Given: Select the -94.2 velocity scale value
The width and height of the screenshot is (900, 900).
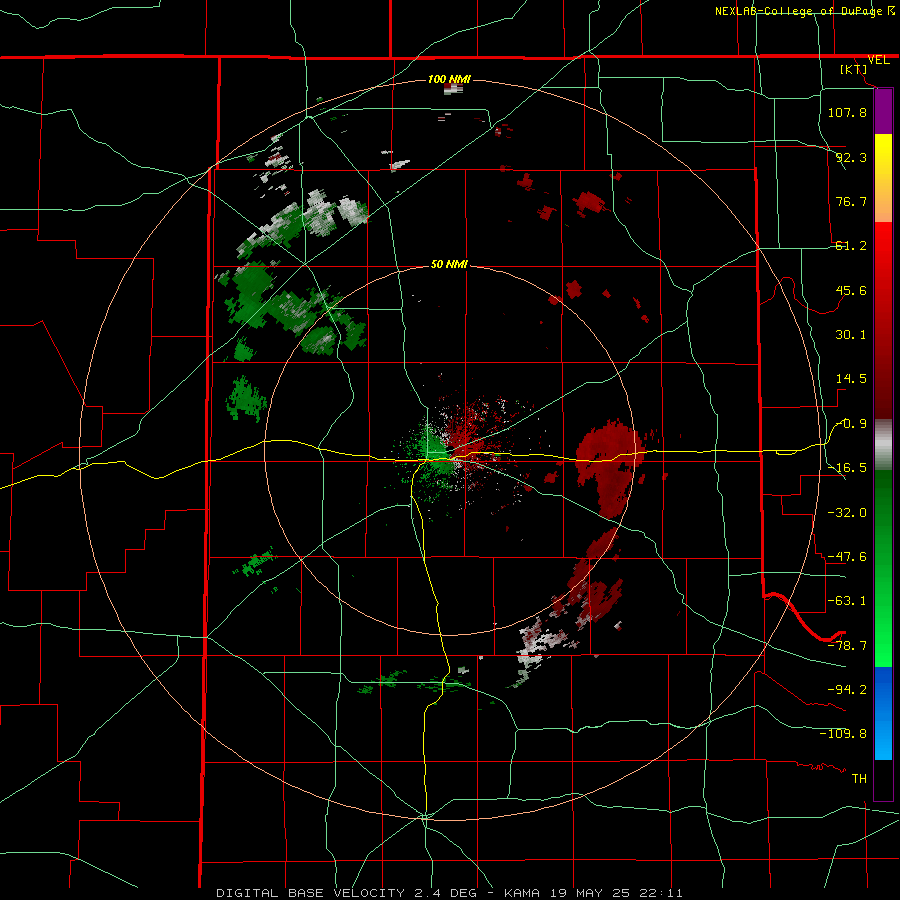Looking at the screenshot, I should click(847, 689).
